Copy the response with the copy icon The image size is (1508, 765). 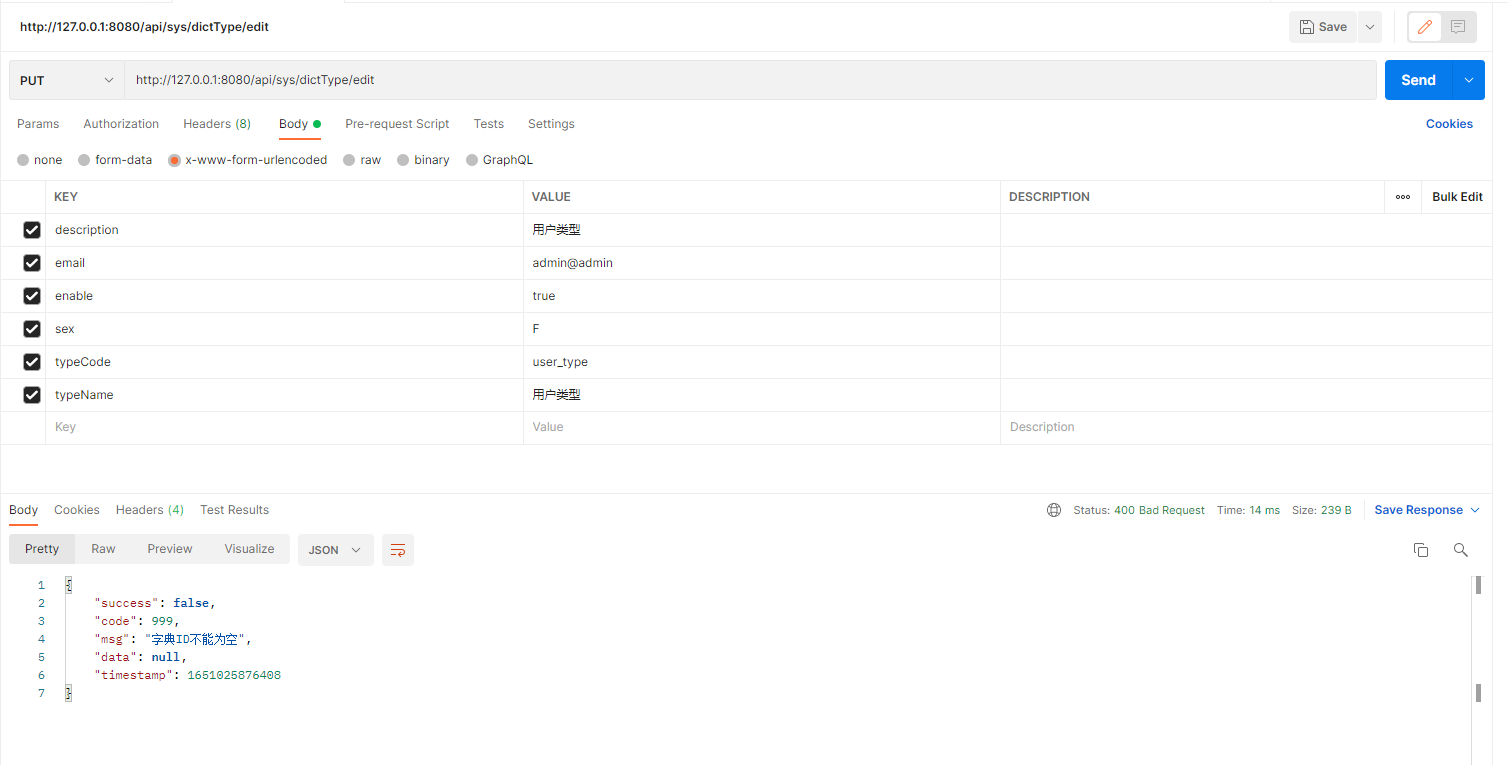pos(1421,550)
